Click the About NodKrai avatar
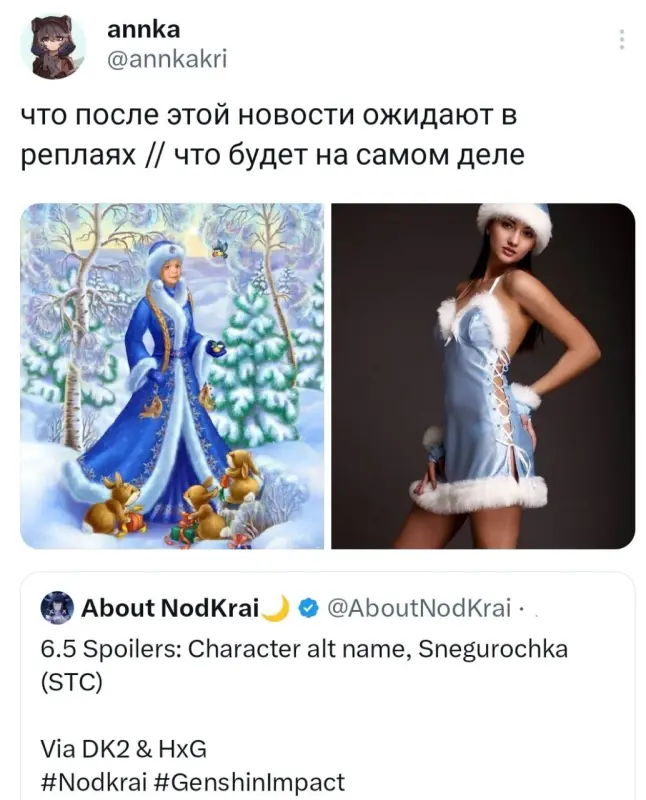Image resolution: width=646 pixels, height=800 pixels. [57, 608]
